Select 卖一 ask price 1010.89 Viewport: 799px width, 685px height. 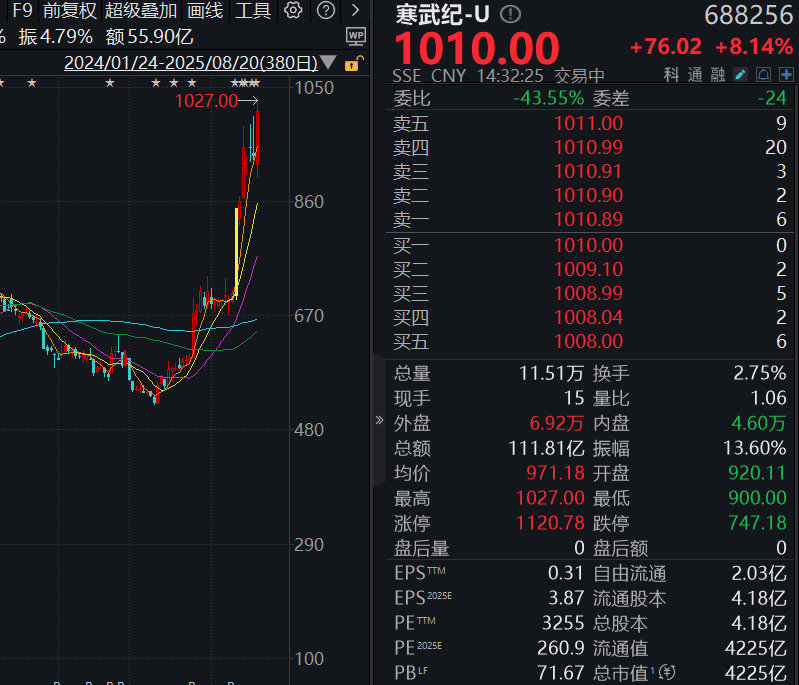(589, 219)
